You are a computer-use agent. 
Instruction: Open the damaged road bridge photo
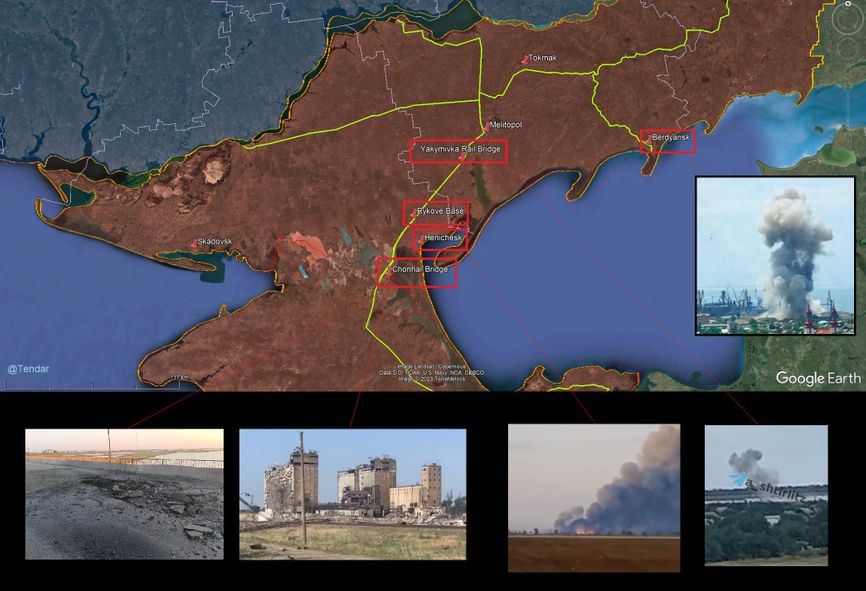point(124,494)
